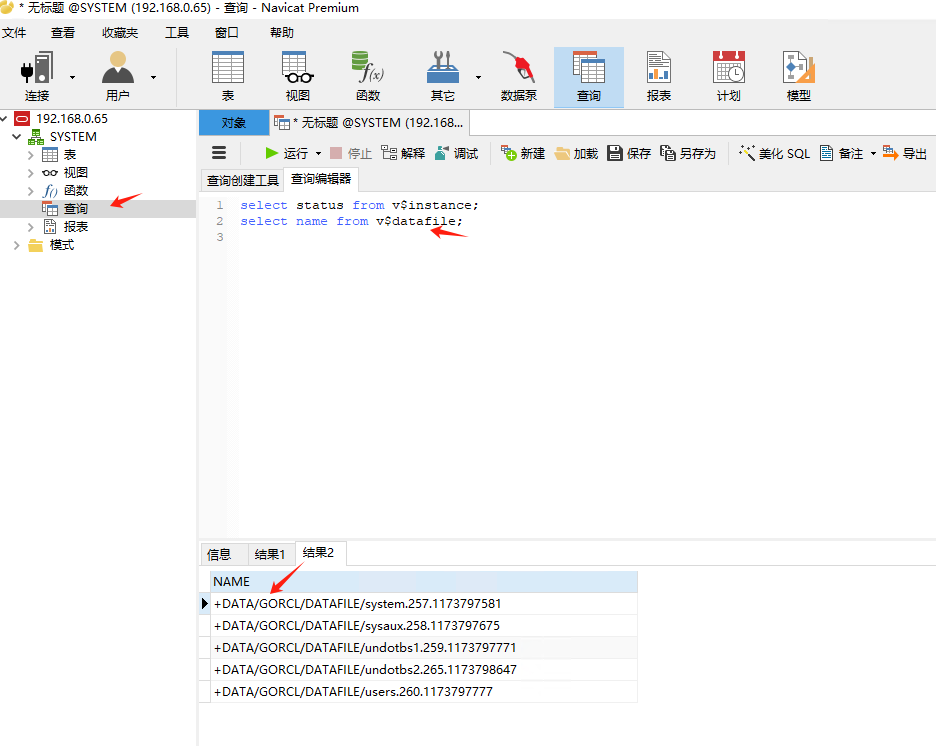Viewport: 936px width, 746px height.
Task: Collapse the 192.168.0.65 connection node
Action: (x=4, y=119)
